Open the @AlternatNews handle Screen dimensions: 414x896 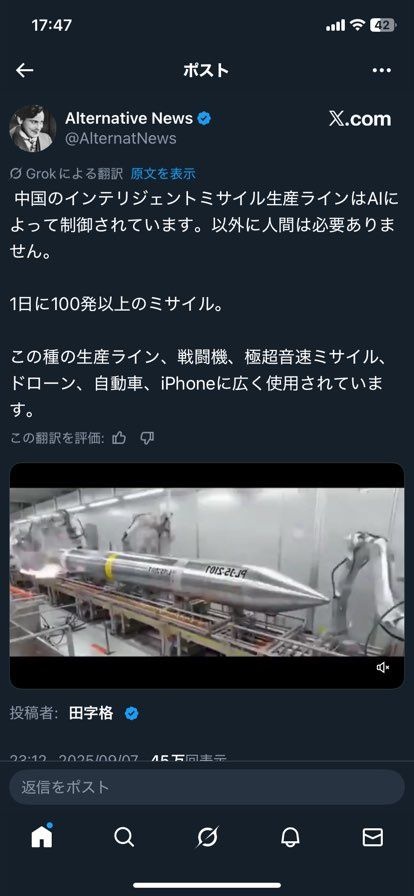click(121, 139)
